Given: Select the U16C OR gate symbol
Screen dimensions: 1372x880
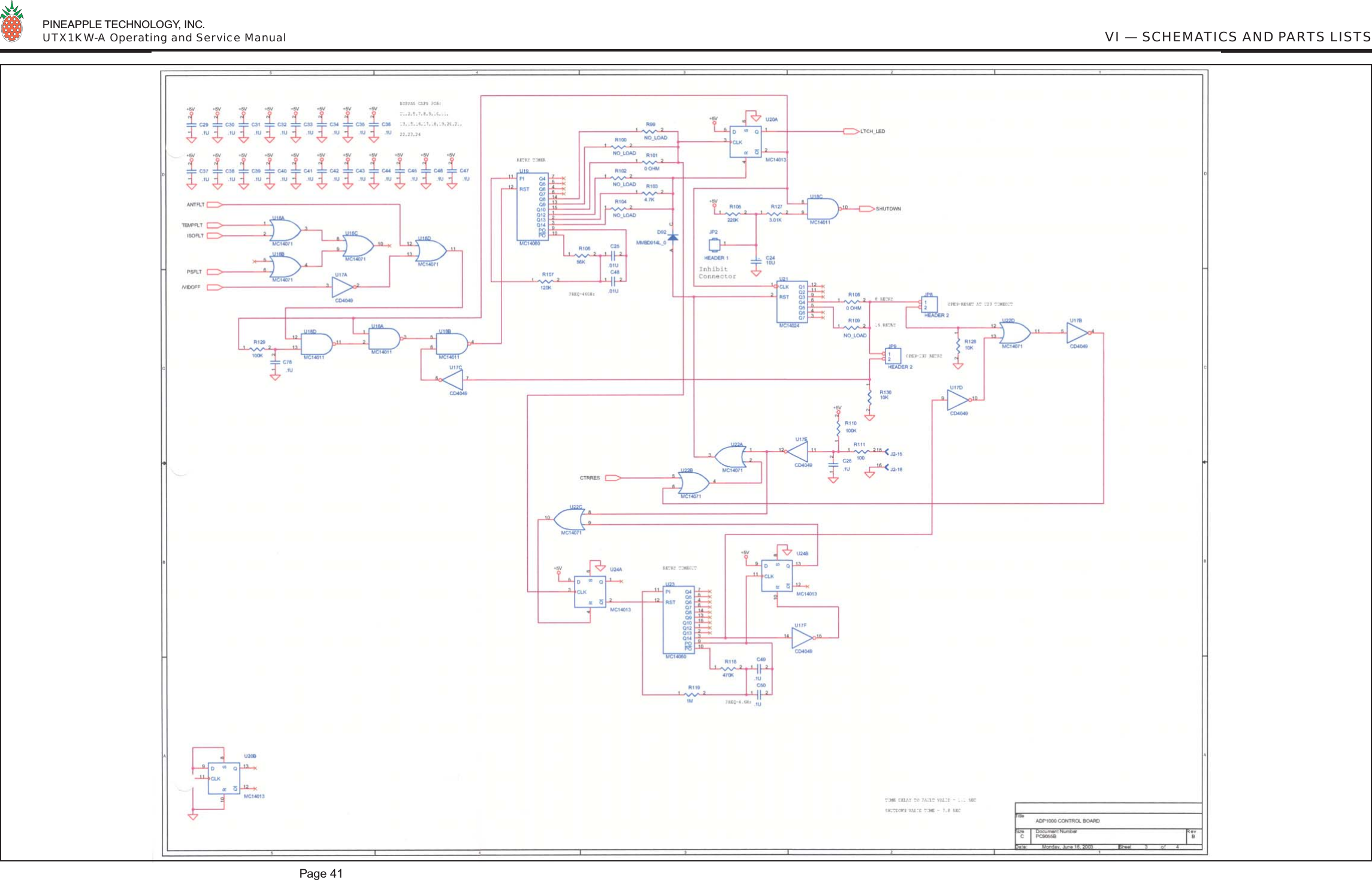Looking at the screenshot, I should pyautogui.click(x=358, y=245).
